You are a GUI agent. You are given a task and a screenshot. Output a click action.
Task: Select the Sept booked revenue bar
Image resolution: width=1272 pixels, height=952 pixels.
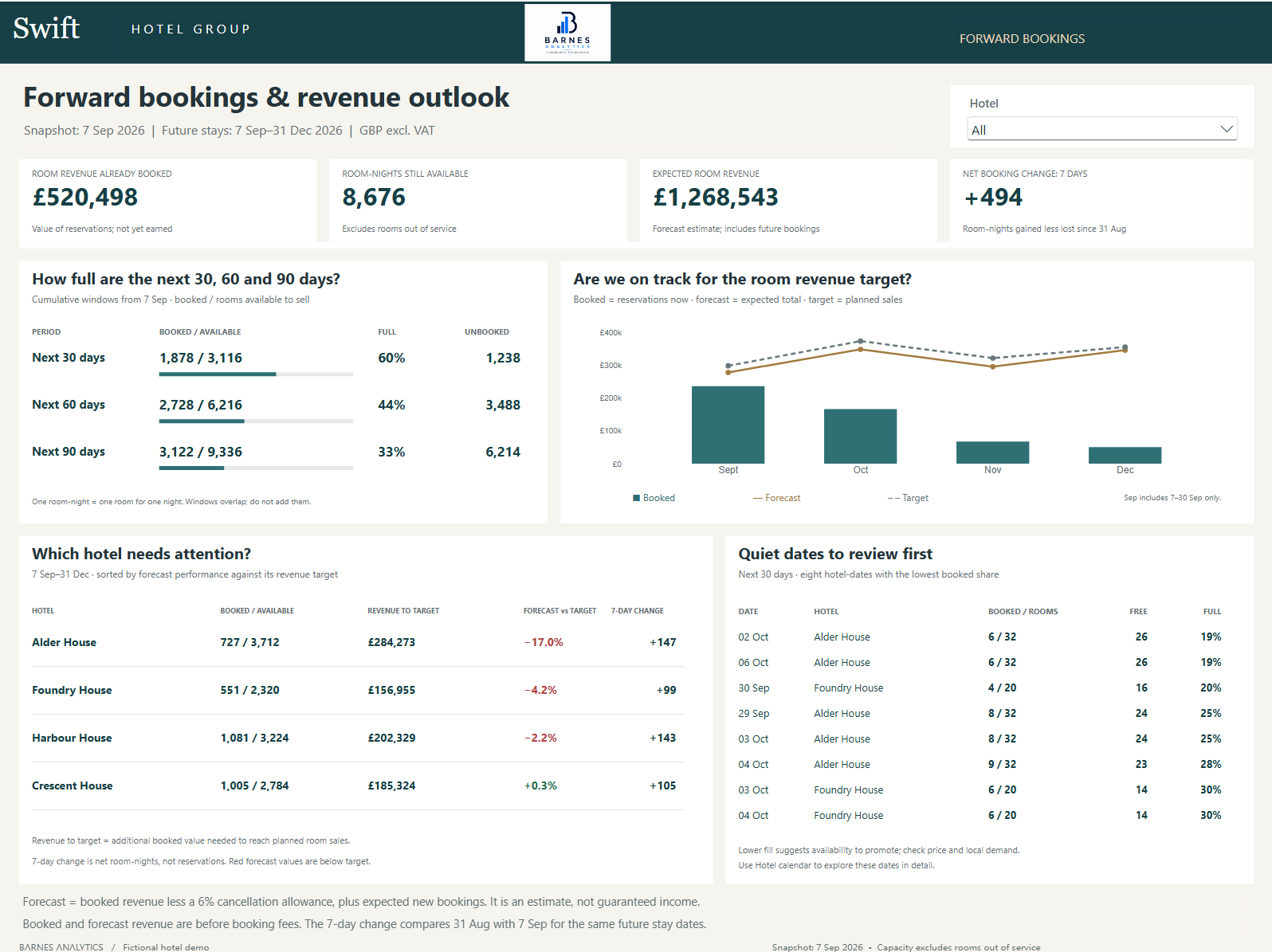(x=728, y=425)
